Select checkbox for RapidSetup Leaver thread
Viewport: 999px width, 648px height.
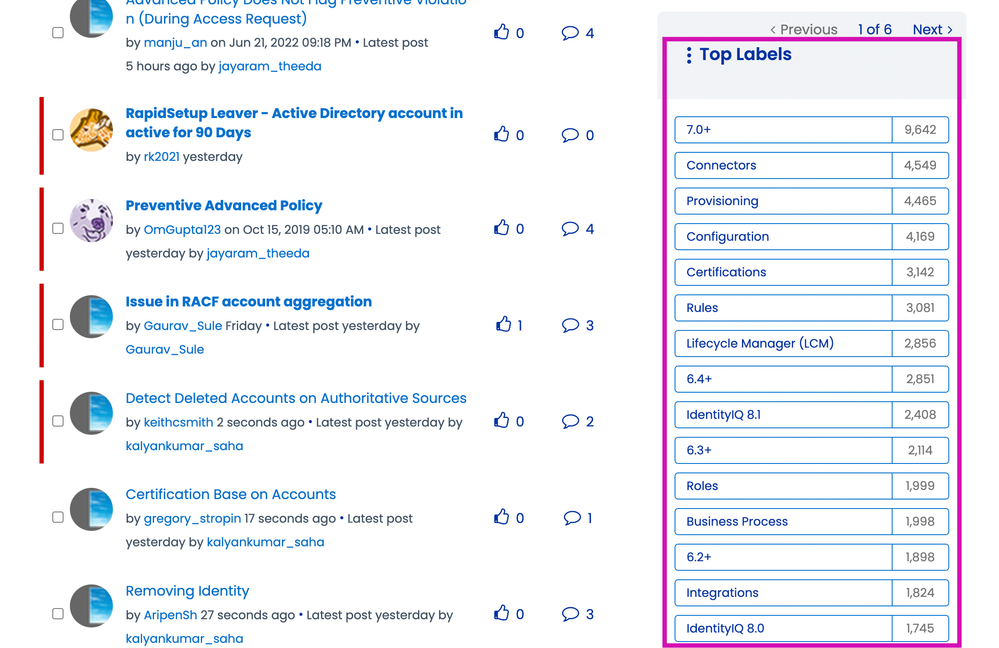tap(58, 134)
